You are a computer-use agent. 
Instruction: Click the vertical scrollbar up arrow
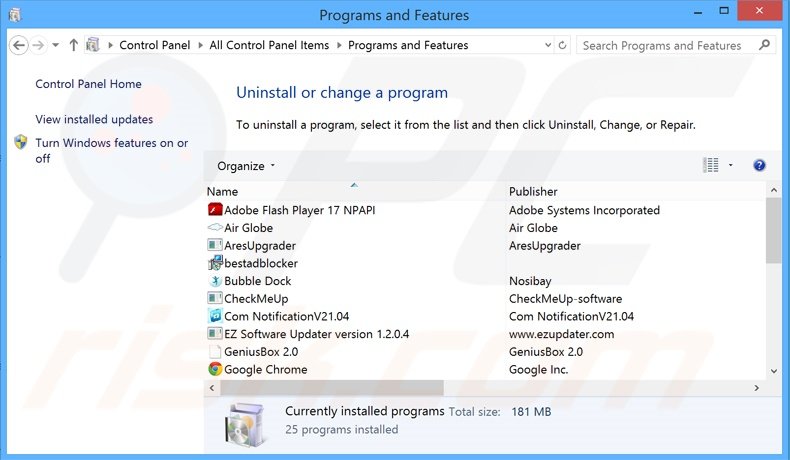point(774,190)
